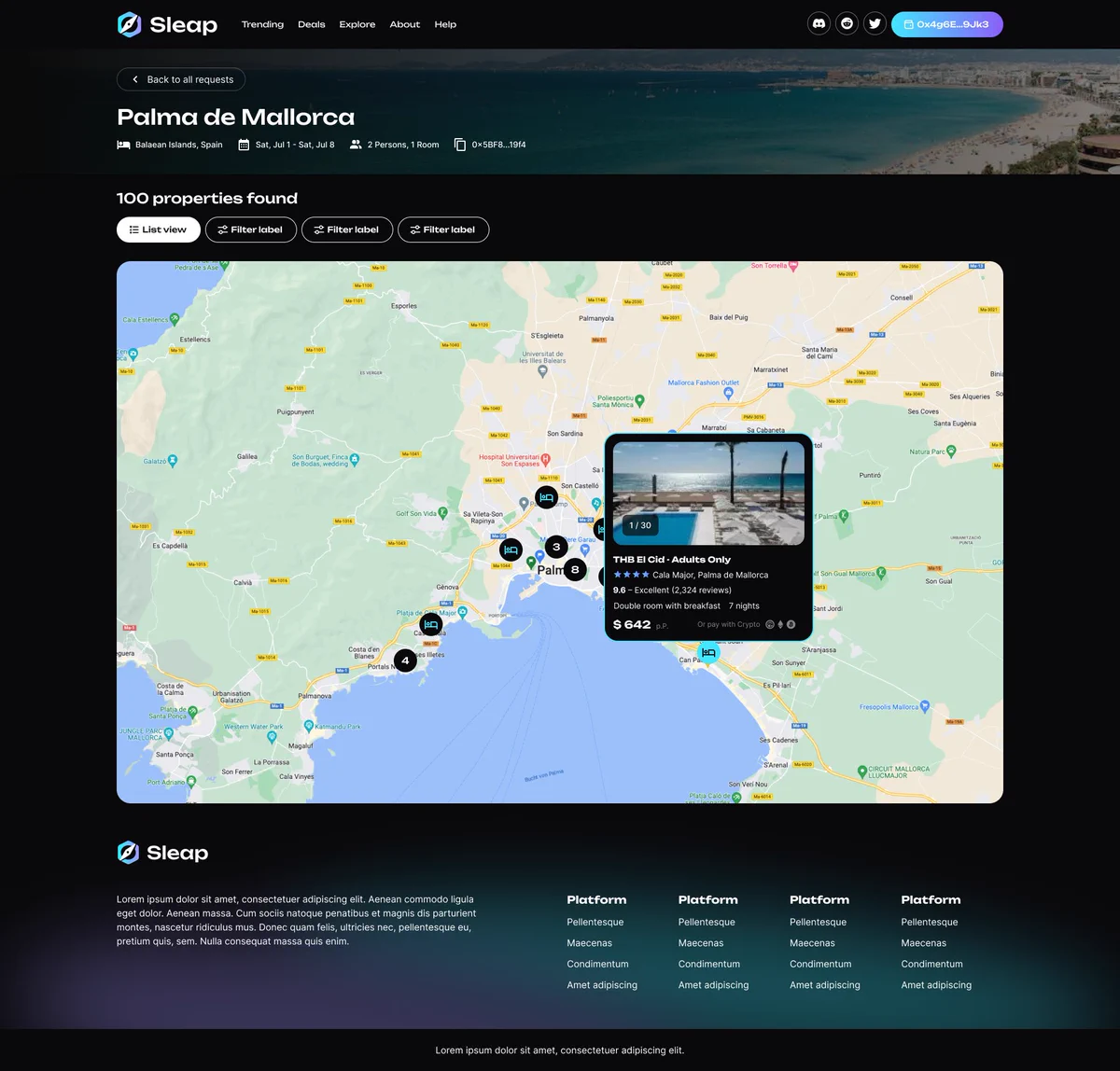
Task: Click the Sleap logo in the footer
Action: (x=162, y=852)
